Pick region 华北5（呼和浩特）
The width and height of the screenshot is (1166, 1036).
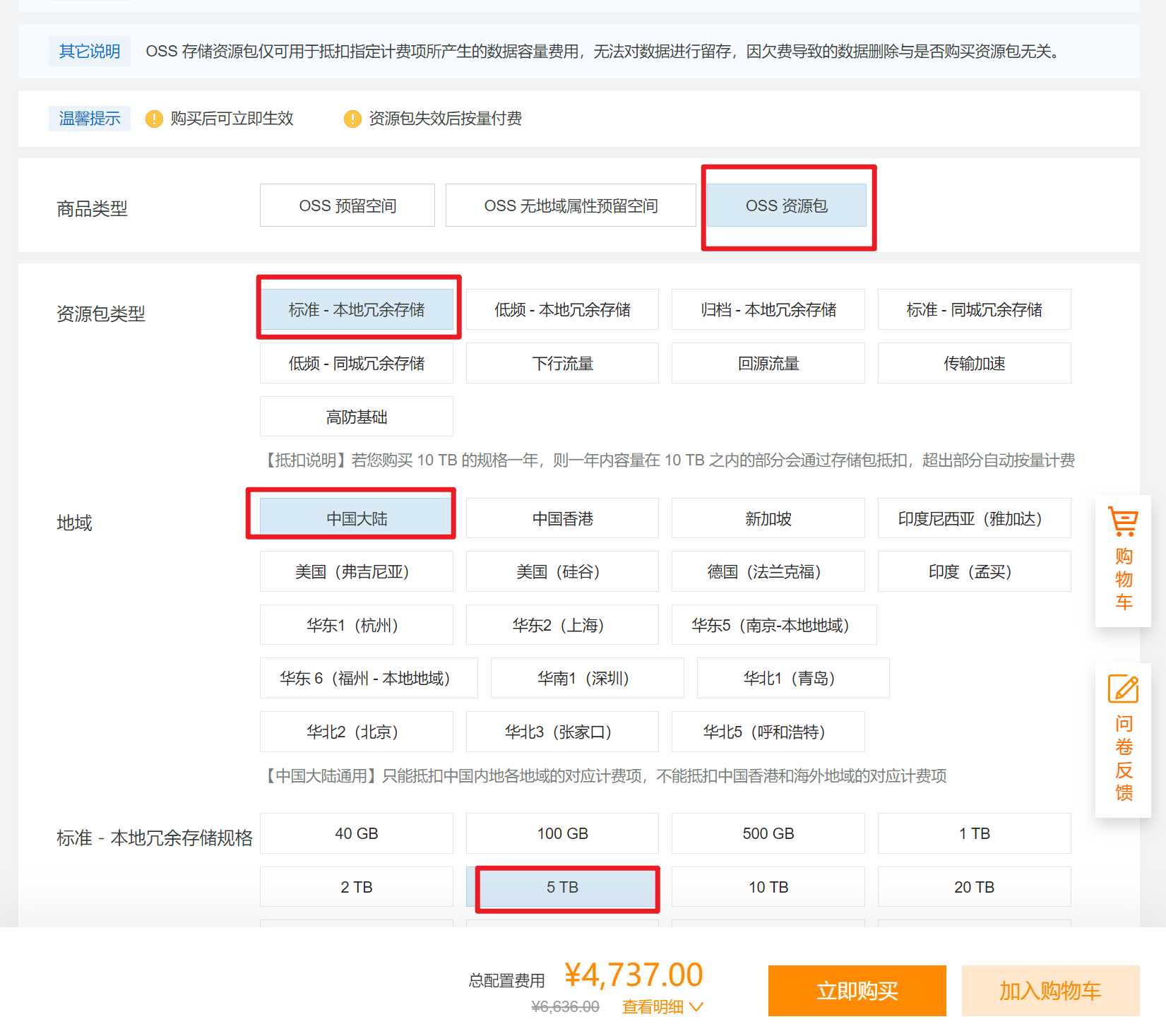(x=768, y=732)
